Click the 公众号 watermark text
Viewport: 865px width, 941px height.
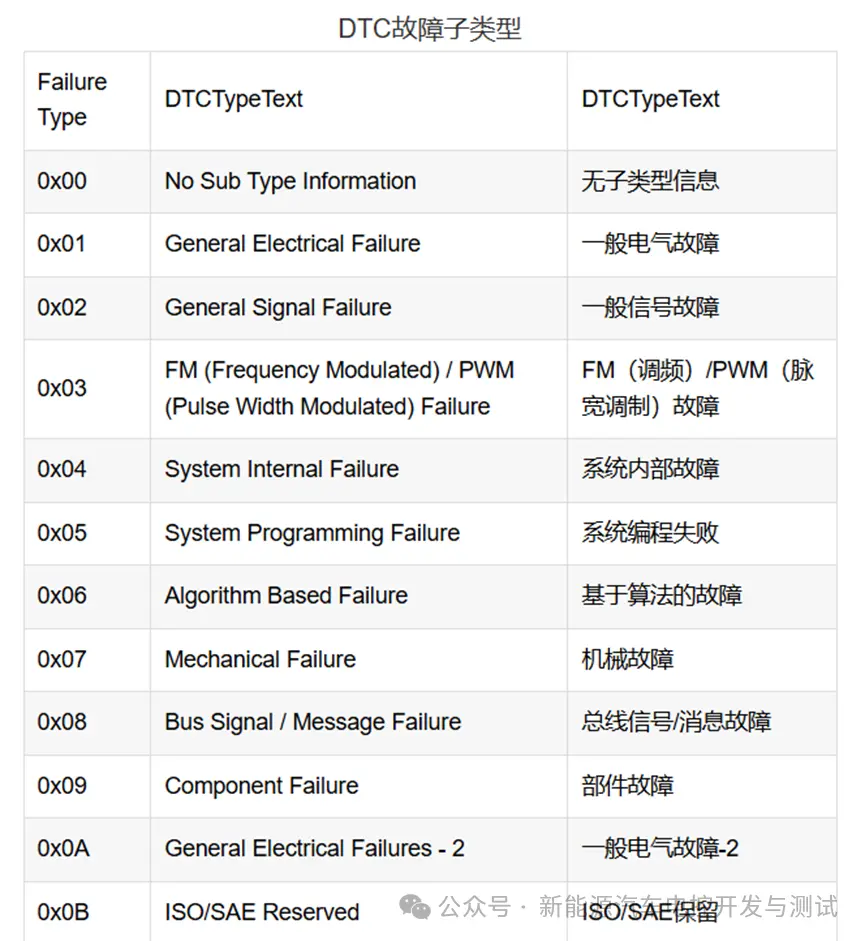click(474, 907)
